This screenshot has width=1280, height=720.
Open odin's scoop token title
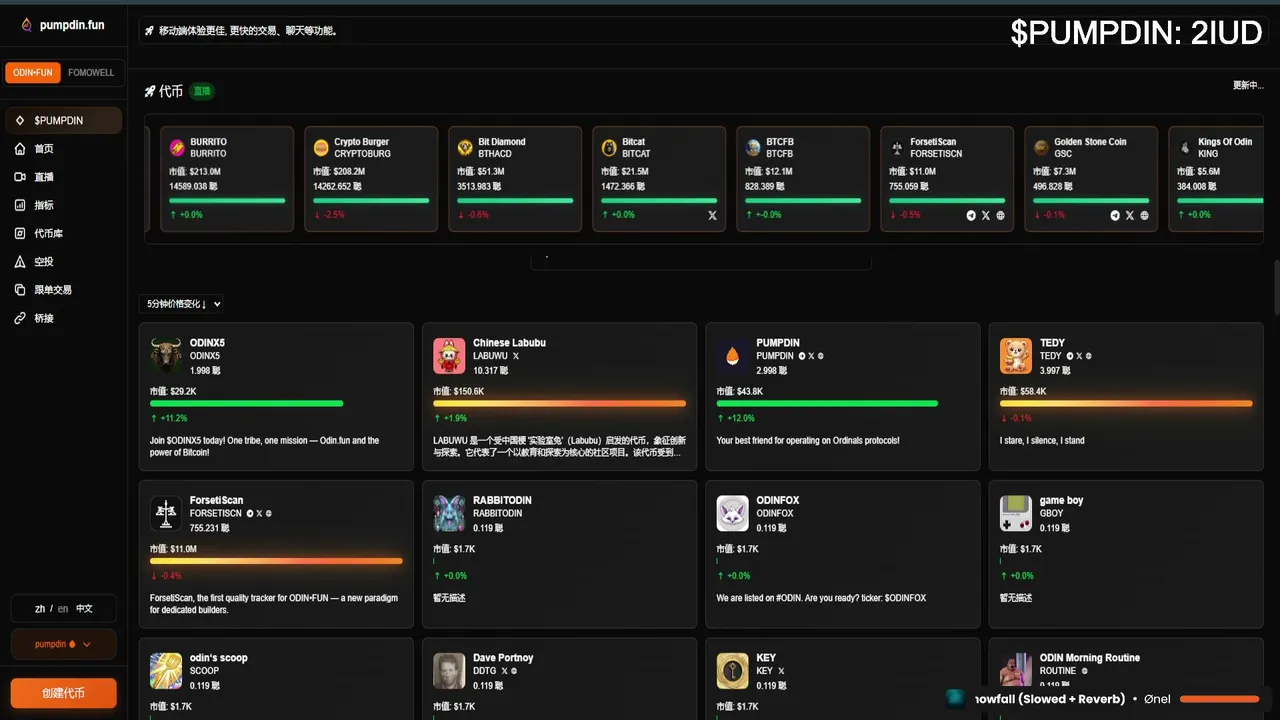pyautogui.click(x=219, y=658)
